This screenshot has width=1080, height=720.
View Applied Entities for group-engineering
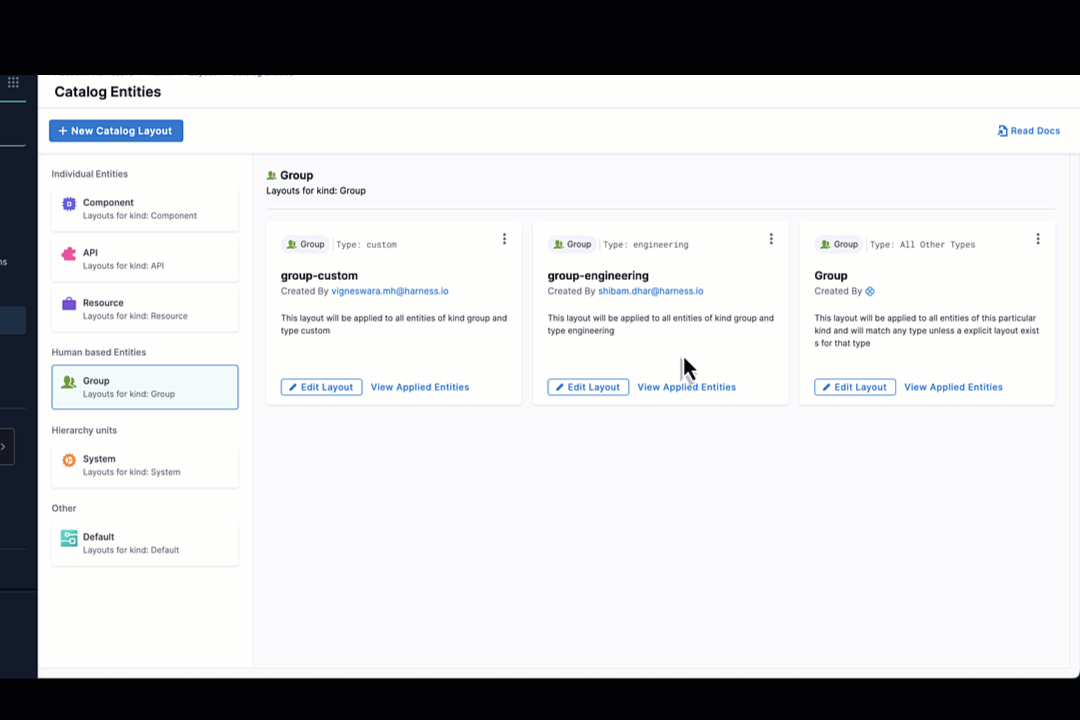coord(686,387)
